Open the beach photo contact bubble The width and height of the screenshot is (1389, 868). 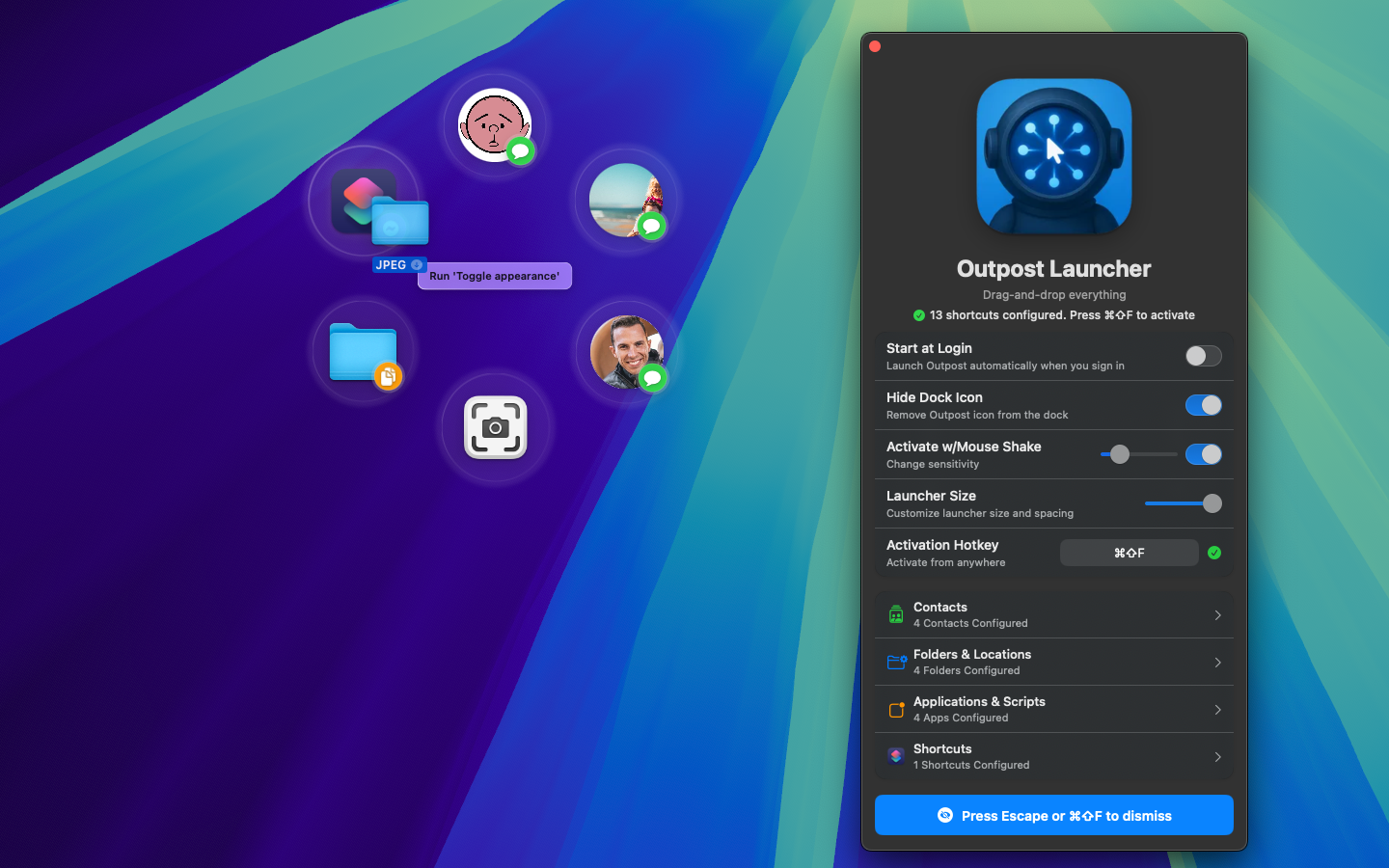[x=626, y=201]
